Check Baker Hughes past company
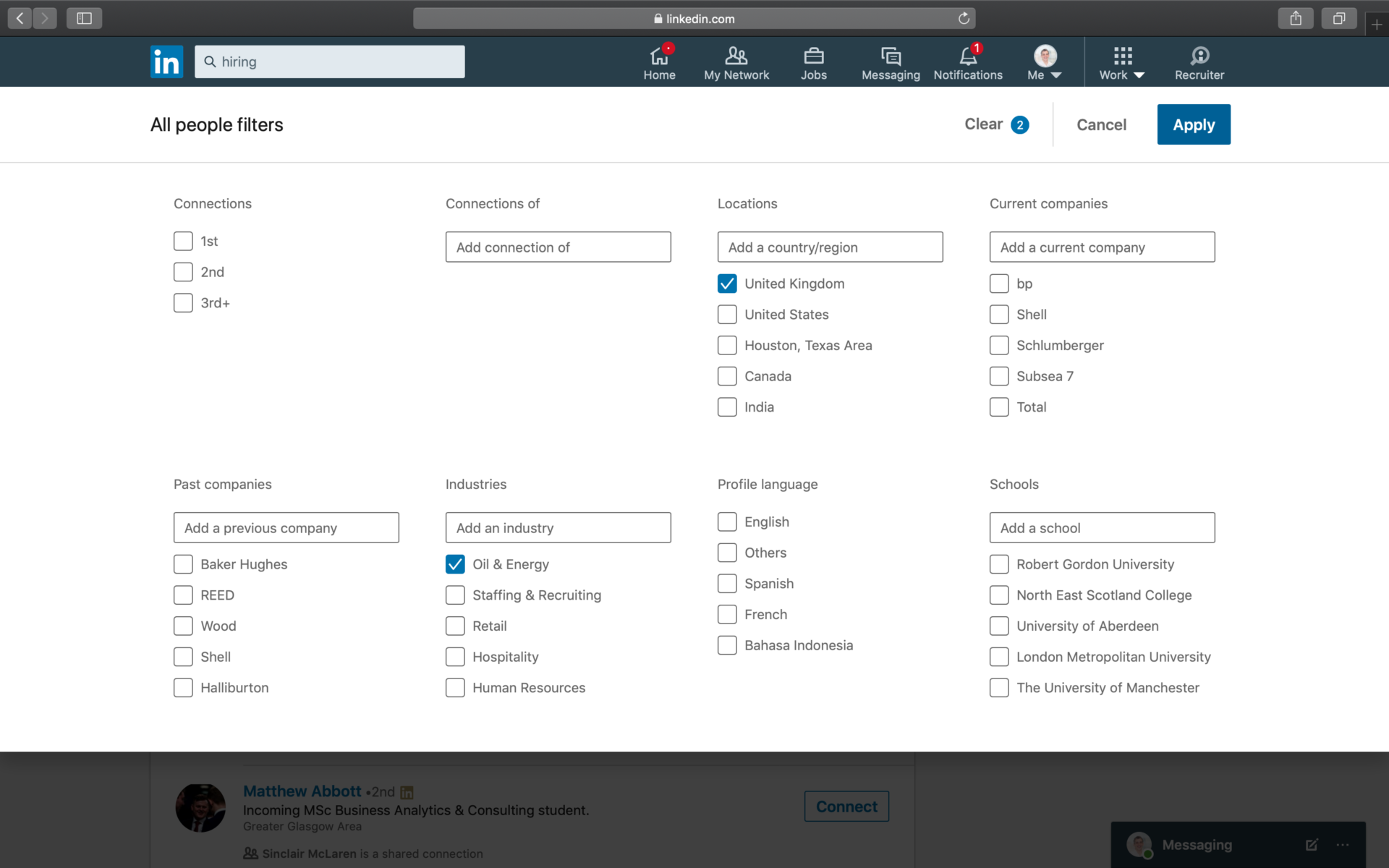 coord(183,564)
